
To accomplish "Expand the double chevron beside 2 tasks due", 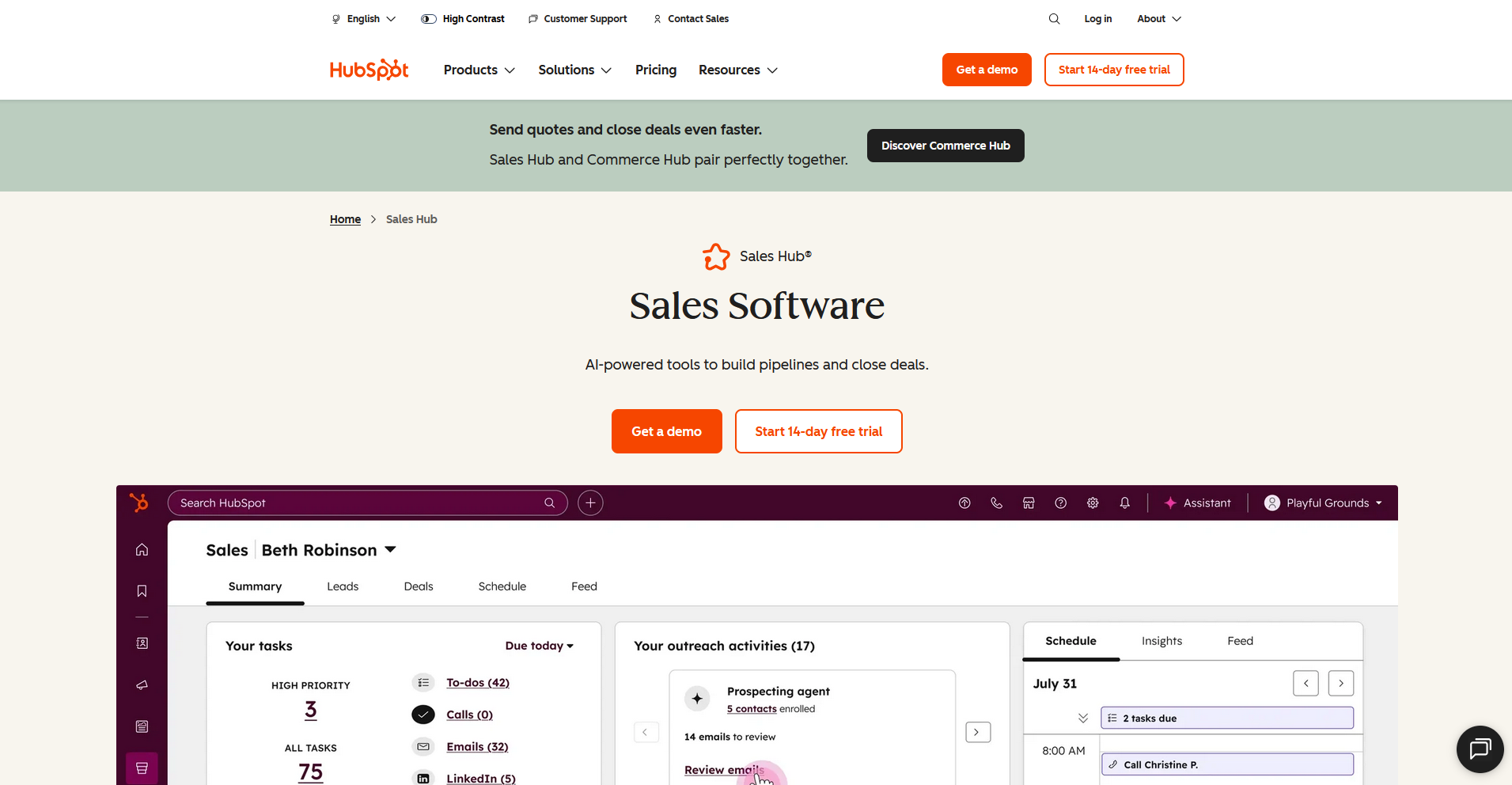I will coord(1082,718).
